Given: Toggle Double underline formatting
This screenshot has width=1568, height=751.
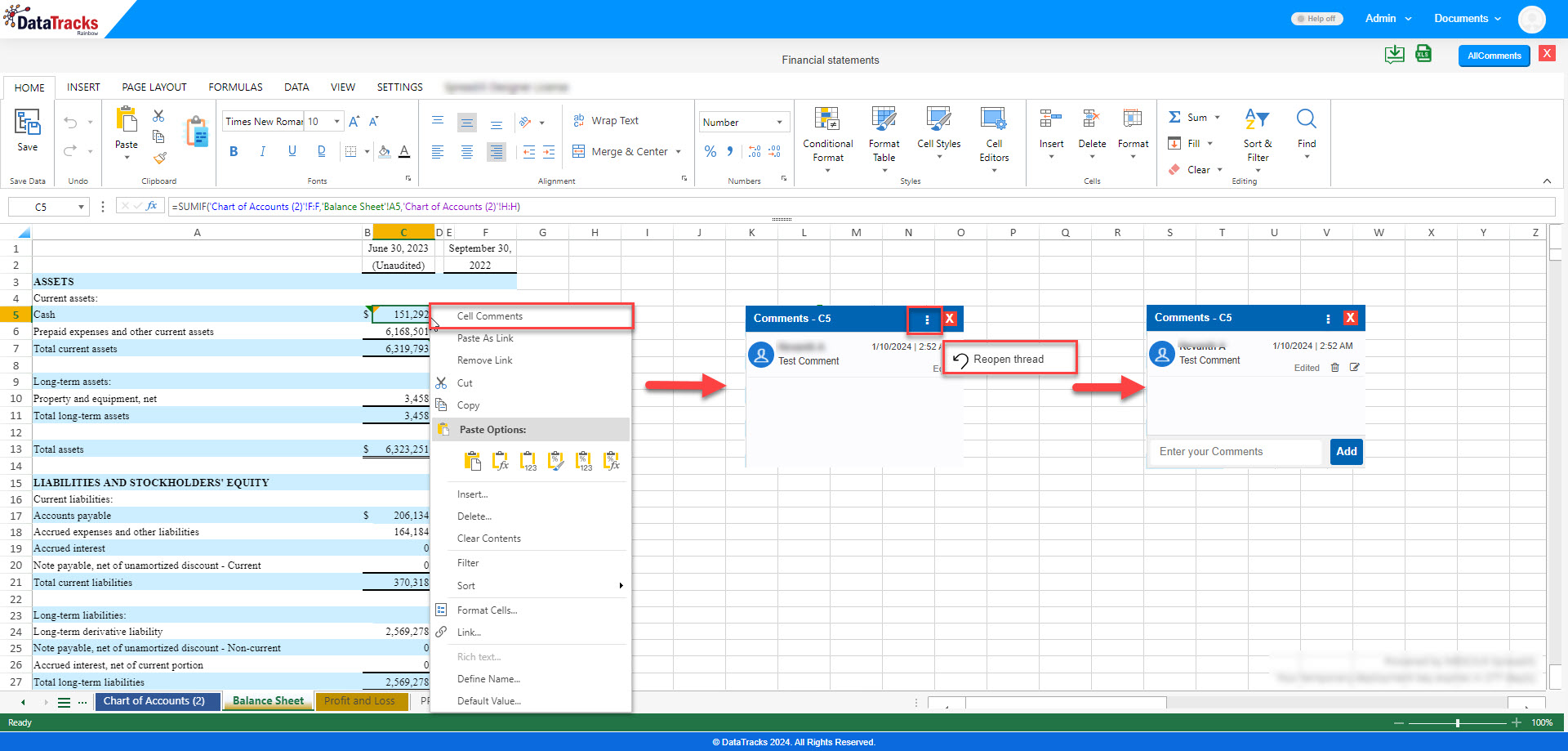Looking at the screenshot, I should pyautogui.click(x=321, y=151).
